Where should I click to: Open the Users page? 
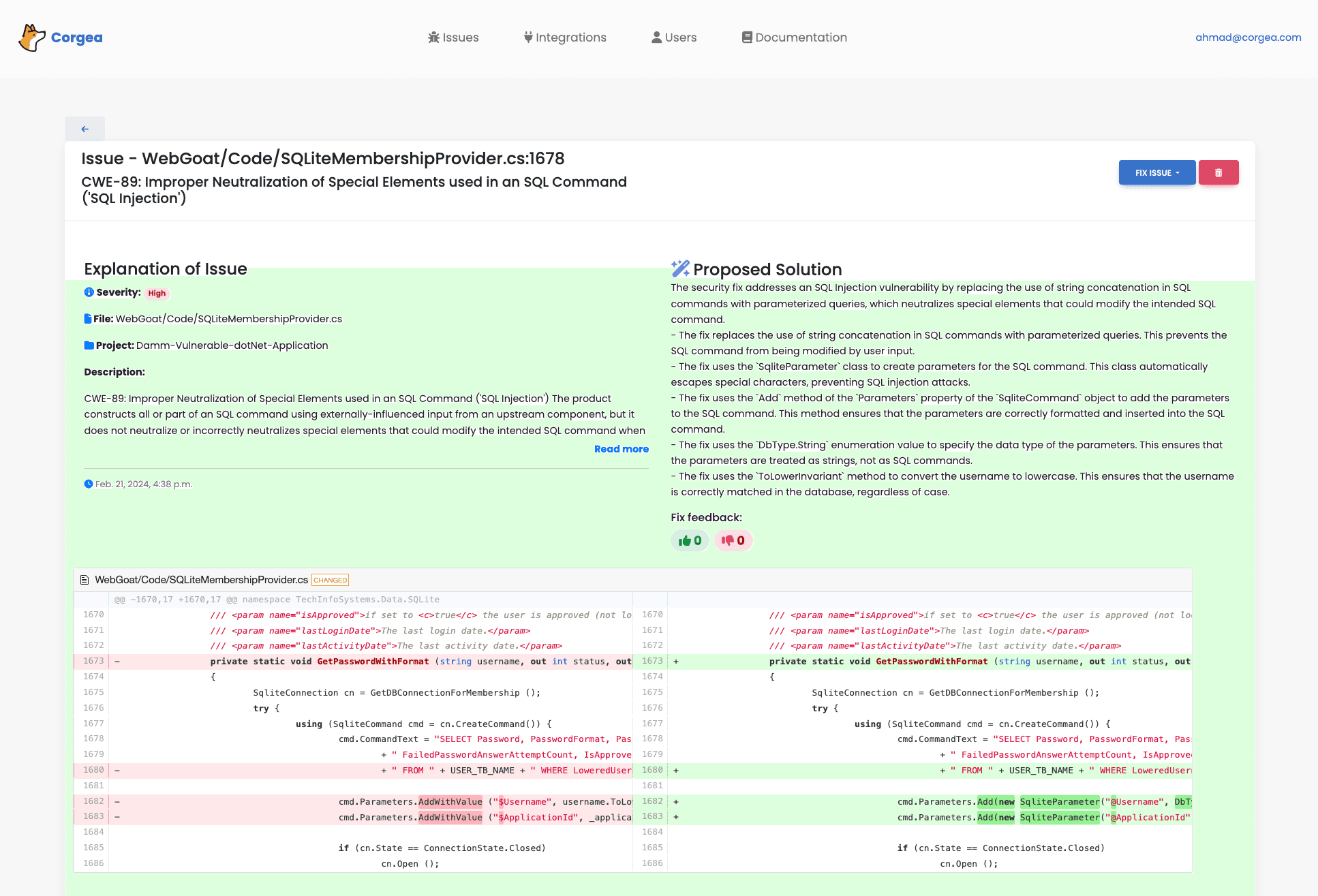point(674,37)
